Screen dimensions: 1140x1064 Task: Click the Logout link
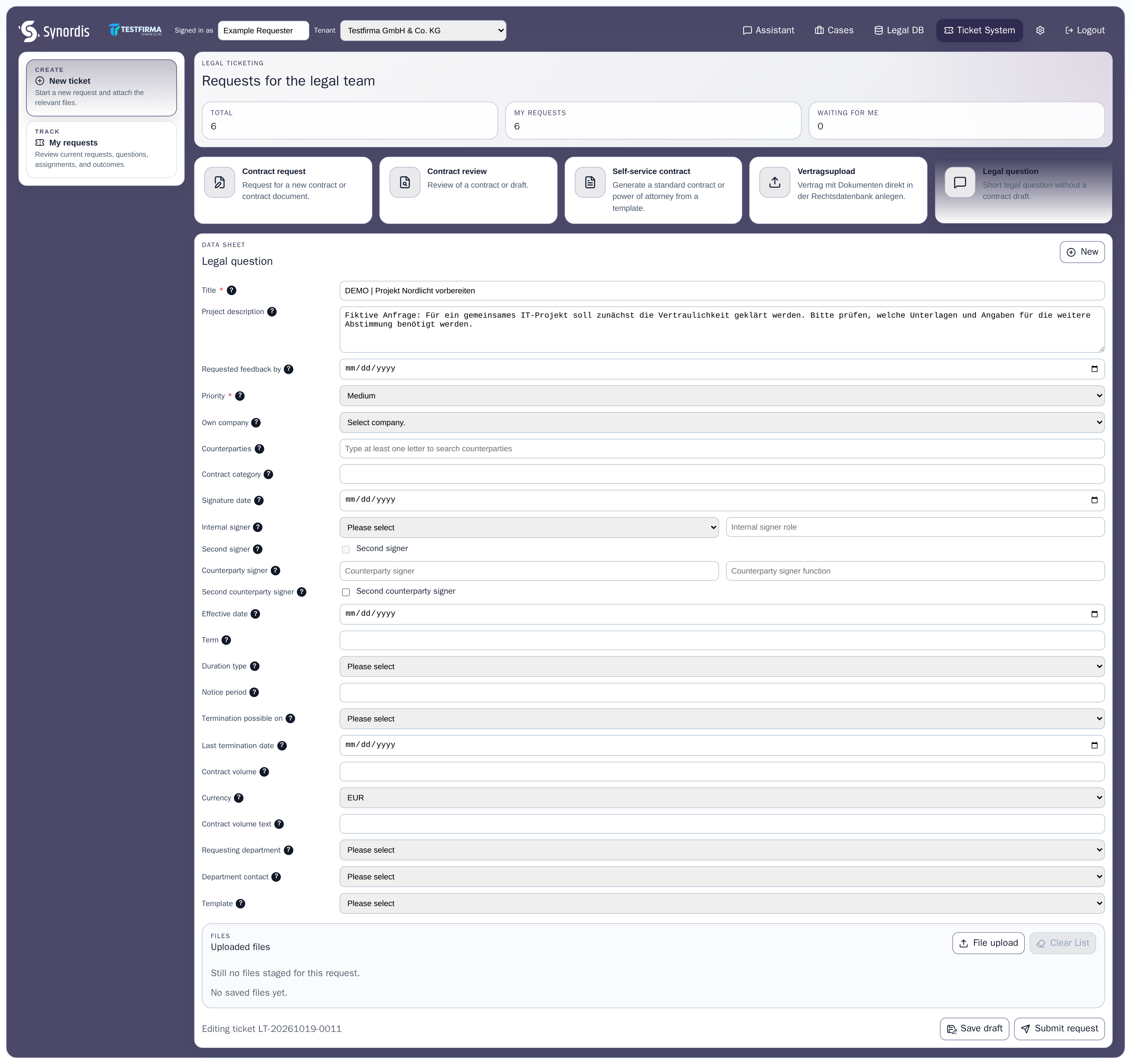[x=1084, y=30]
